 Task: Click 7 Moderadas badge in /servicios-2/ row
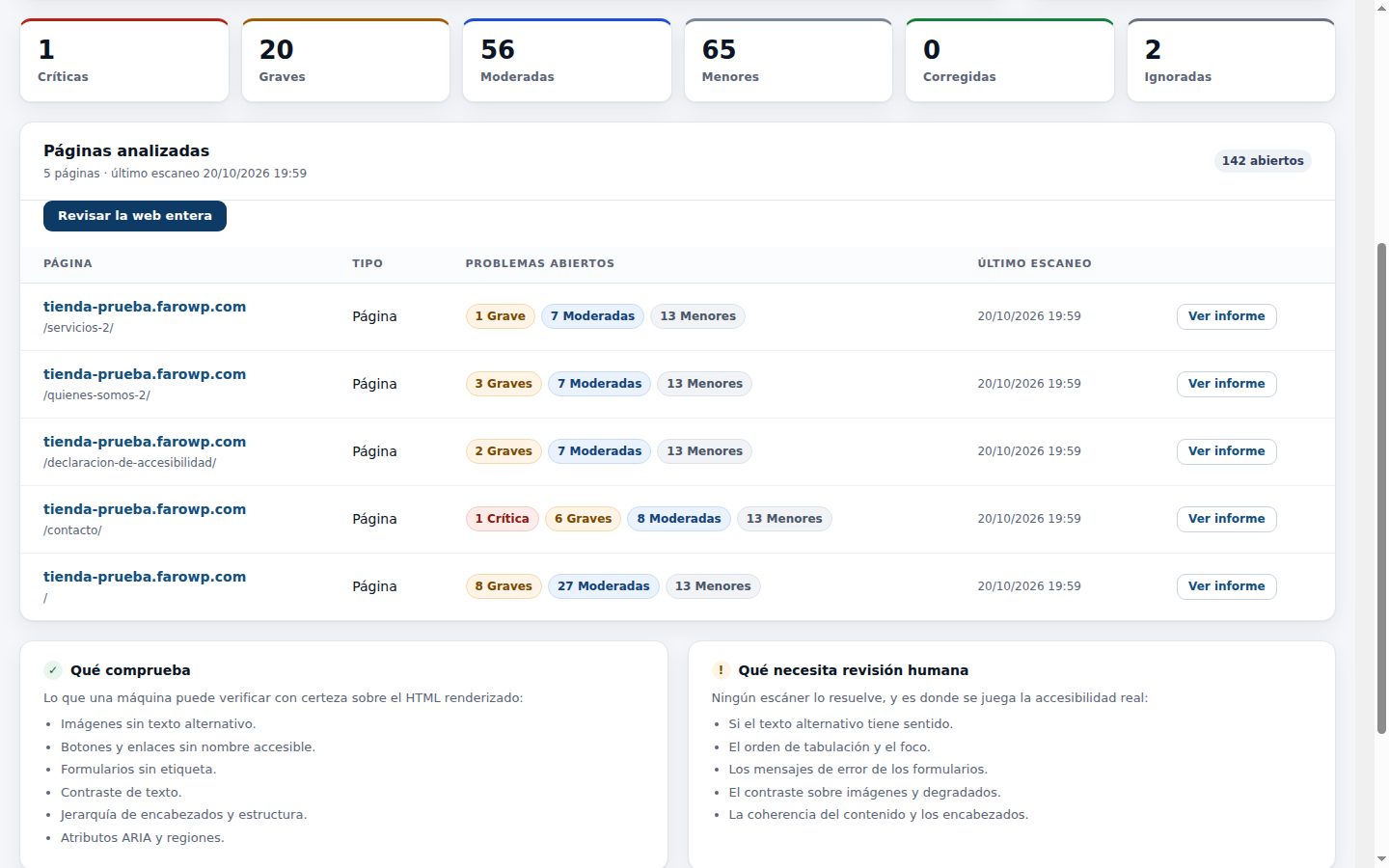click(x=592, y=316)
